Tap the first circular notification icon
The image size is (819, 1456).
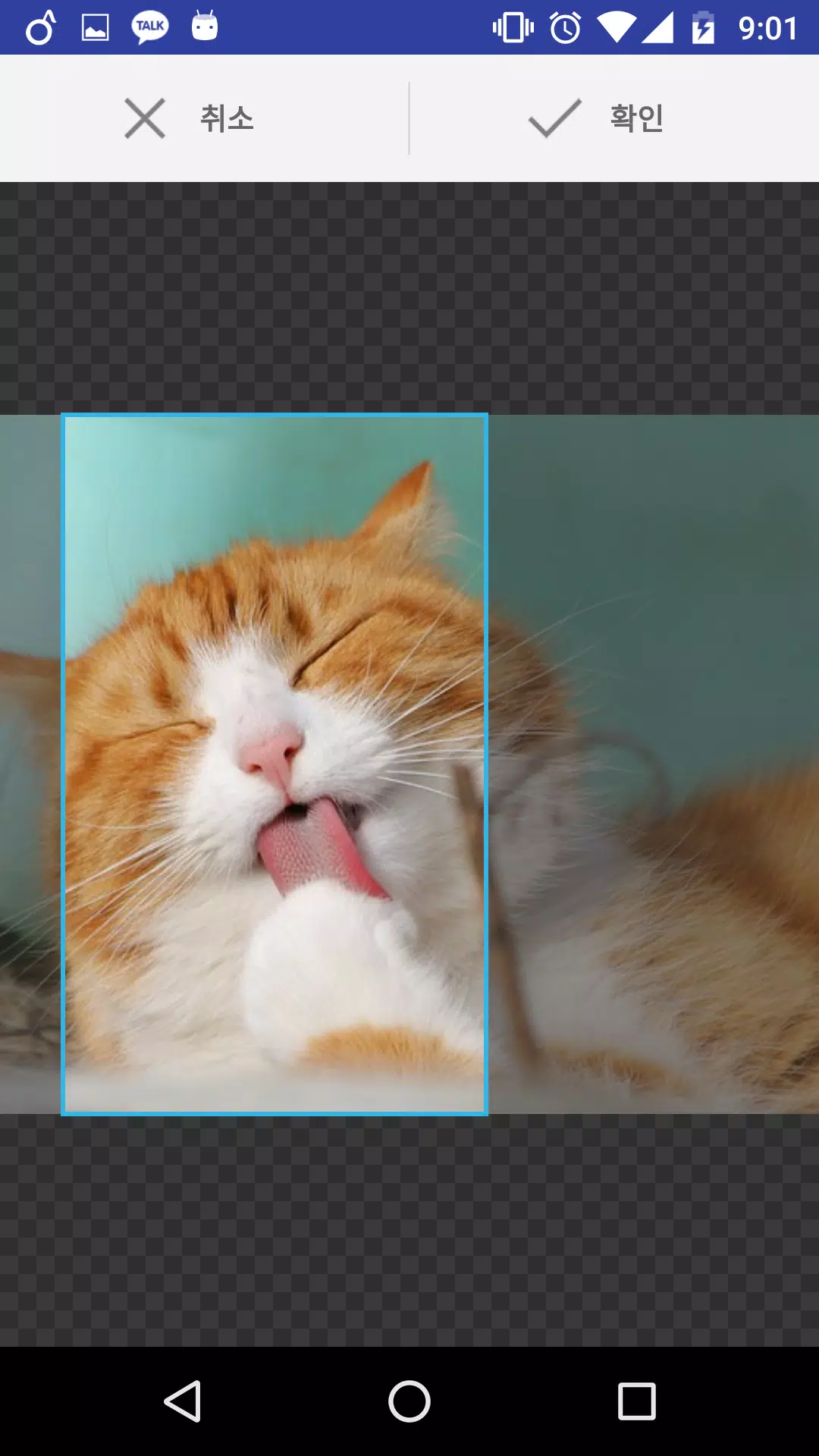[40, 27]
